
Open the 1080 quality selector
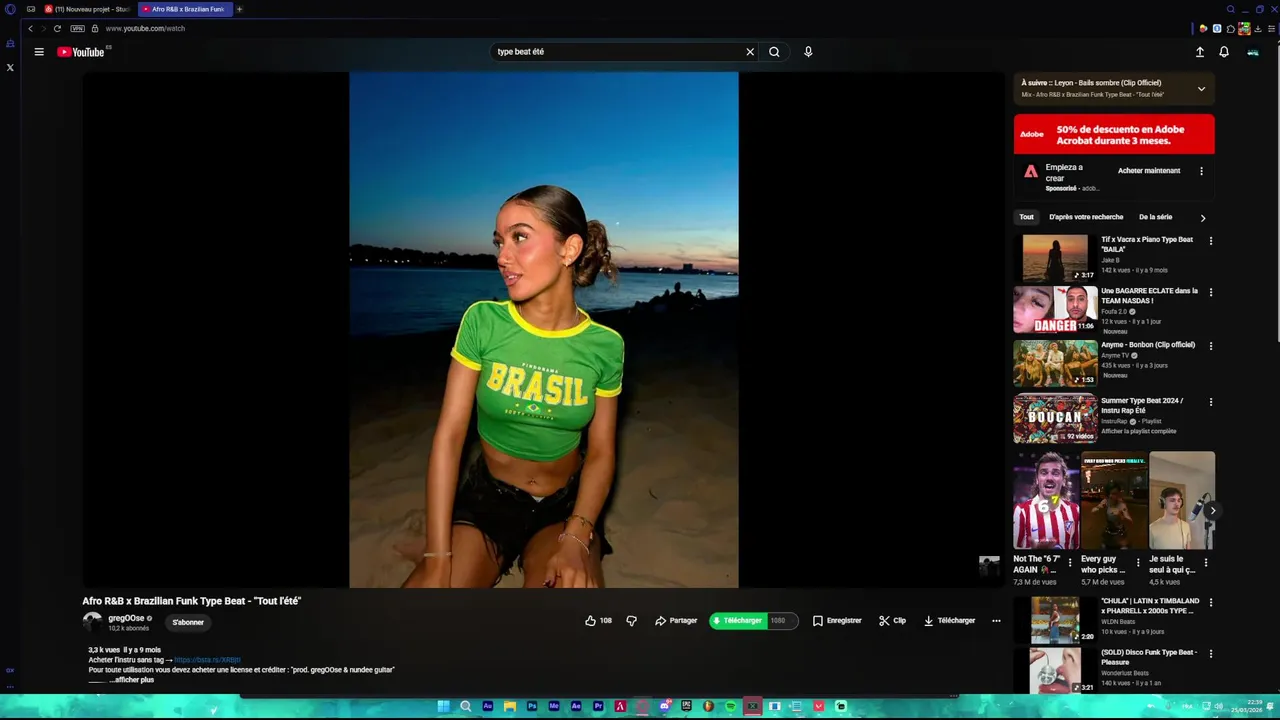[782, 621]
